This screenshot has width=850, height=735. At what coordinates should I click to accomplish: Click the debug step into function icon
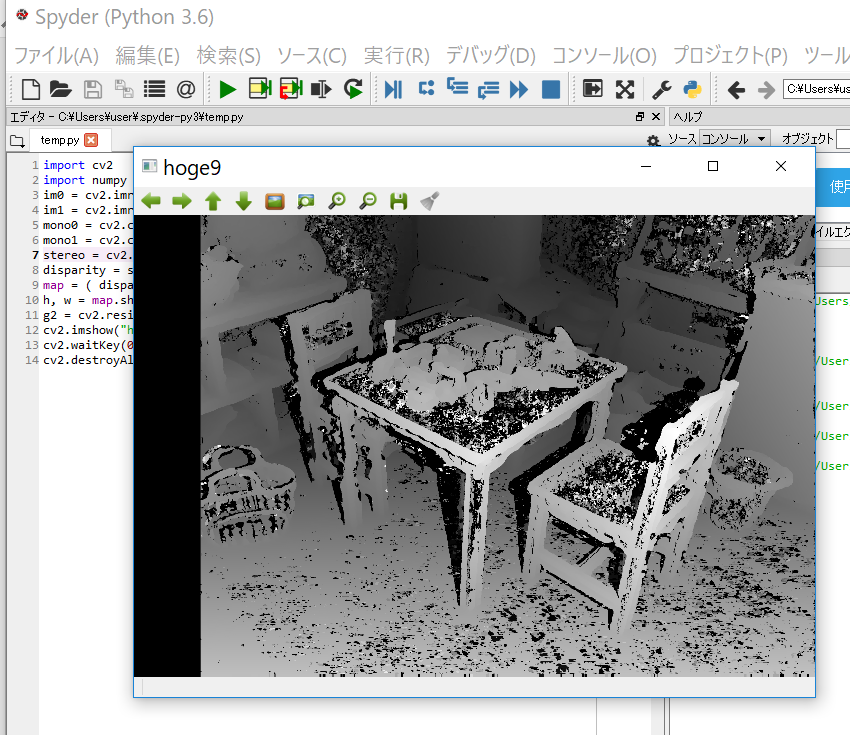click(x=458, y=87)
